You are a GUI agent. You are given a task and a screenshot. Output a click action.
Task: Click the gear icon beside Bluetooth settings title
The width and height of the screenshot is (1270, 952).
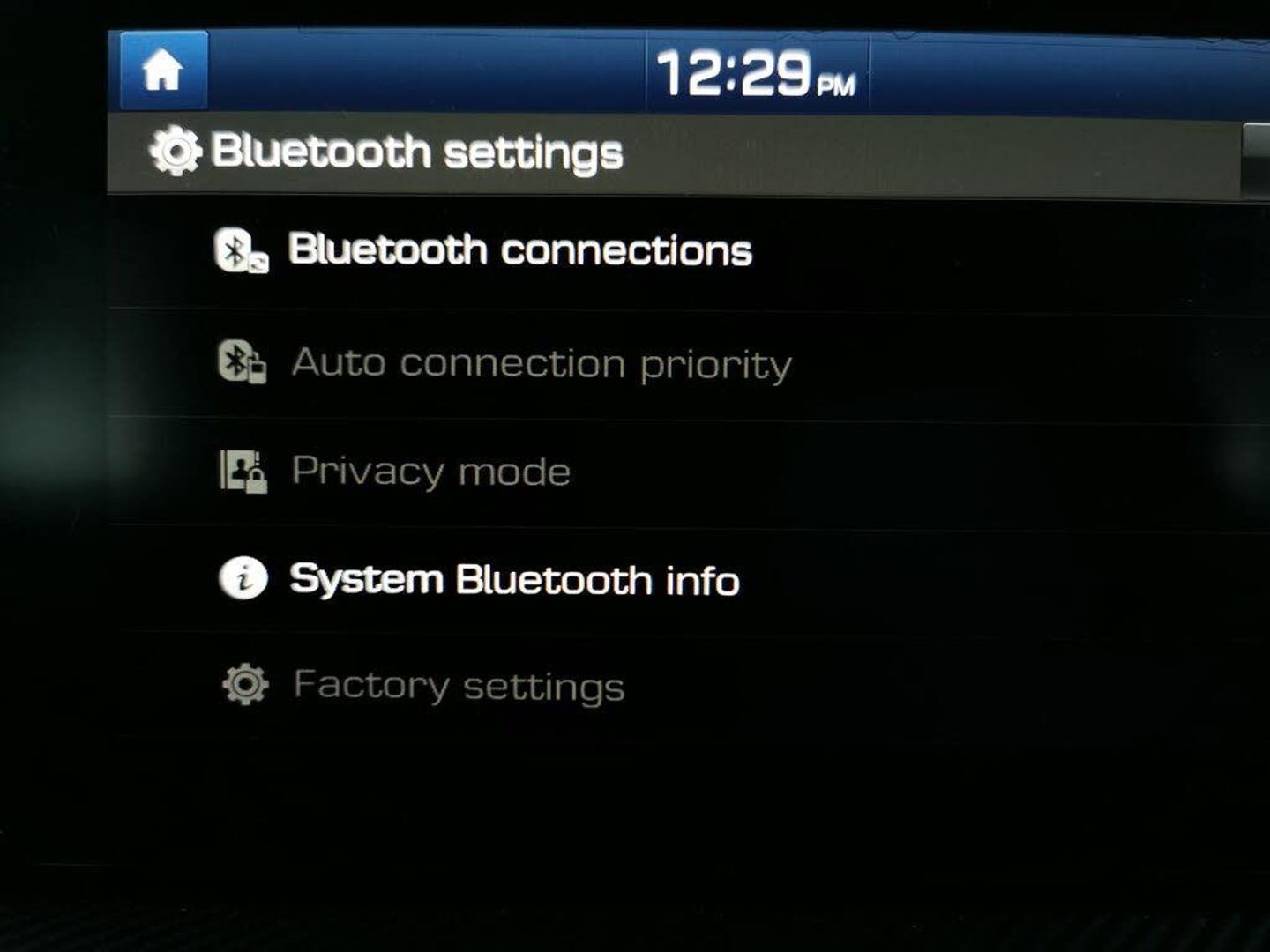click(x=176, y=151)
